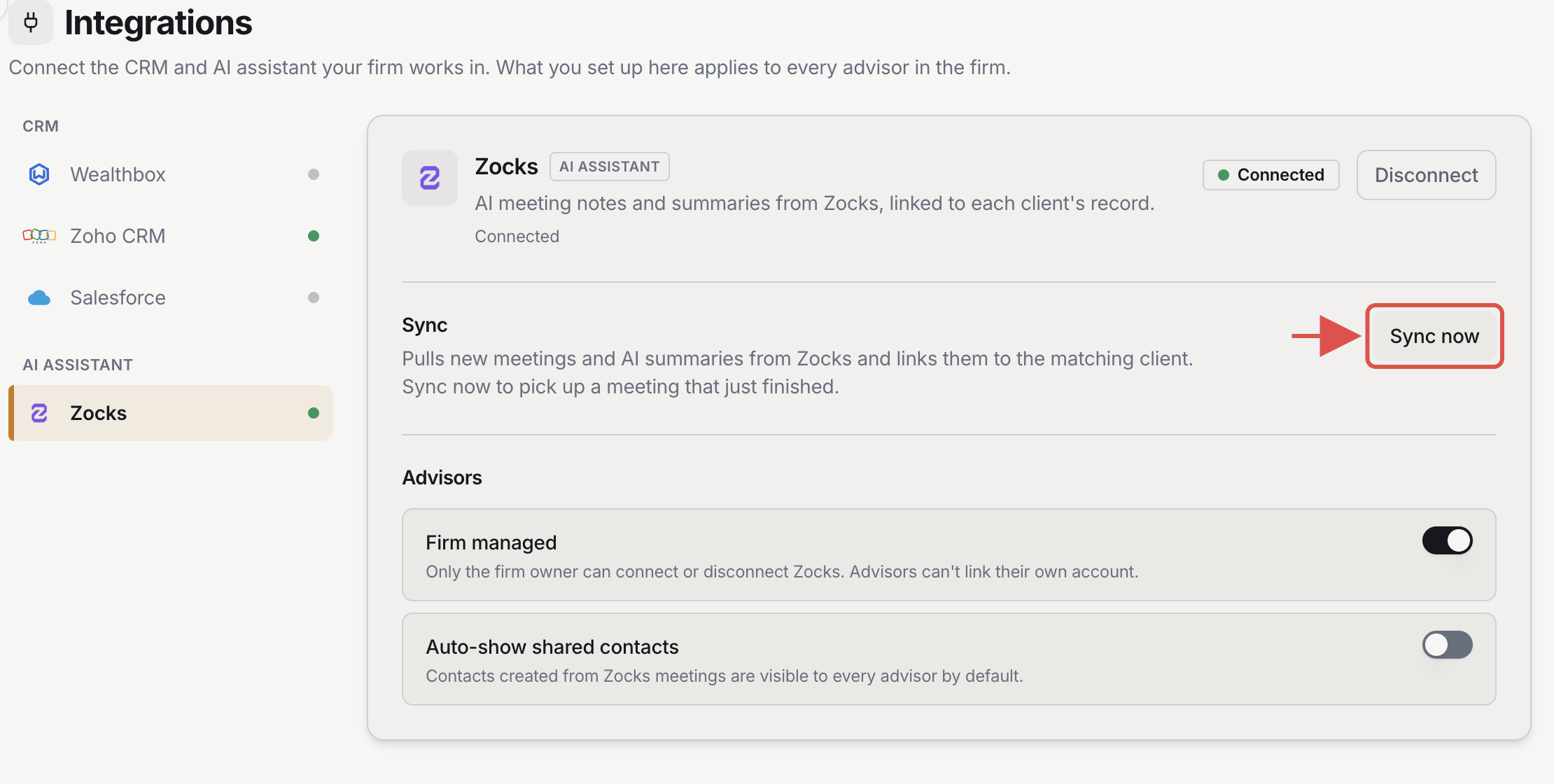Click the Auto-show shared contacts label
This screenshot has width=1554, height=784.
point(552,647)
